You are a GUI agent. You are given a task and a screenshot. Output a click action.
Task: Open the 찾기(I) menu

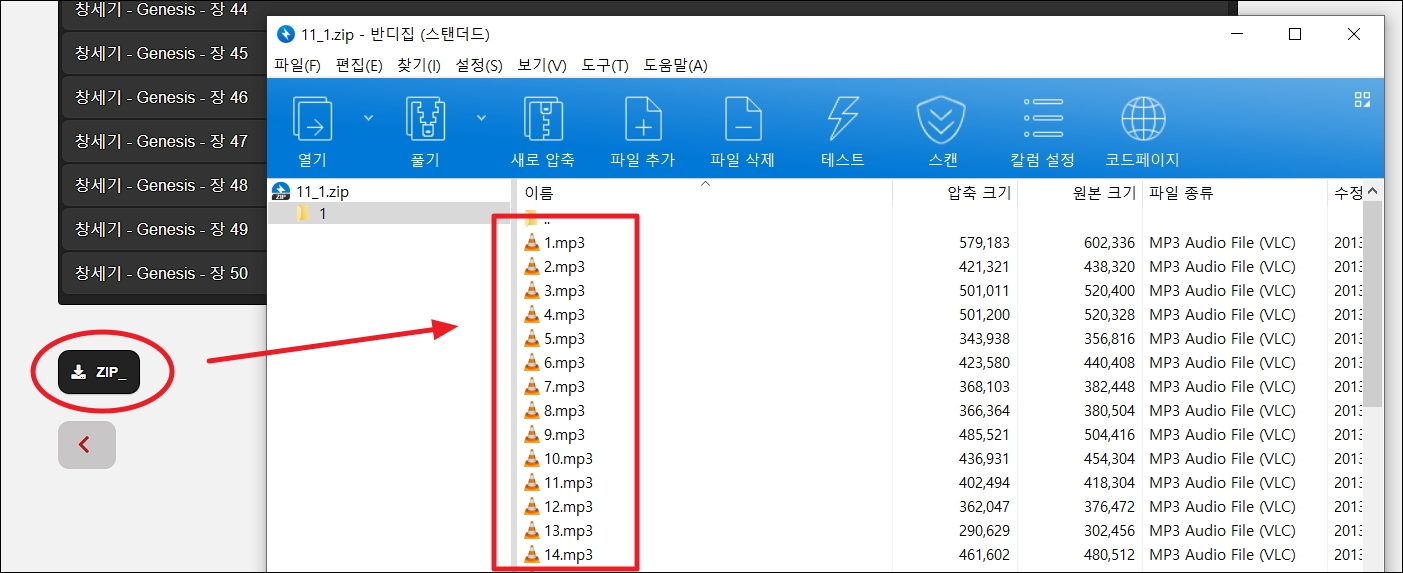click(419, 65)
